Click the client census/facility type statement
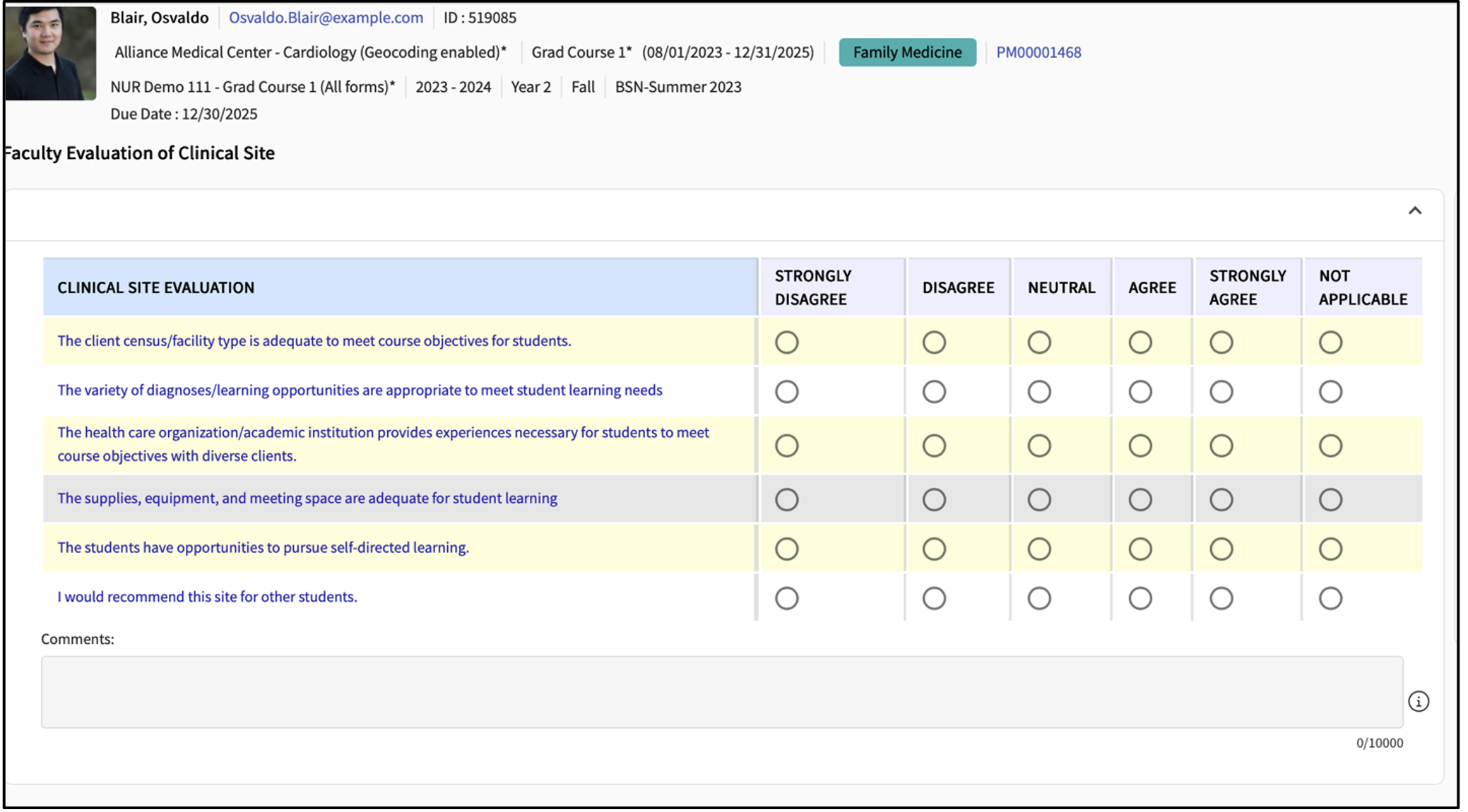The height and width of the screenshot is (812, 1468). coord(314,341)
